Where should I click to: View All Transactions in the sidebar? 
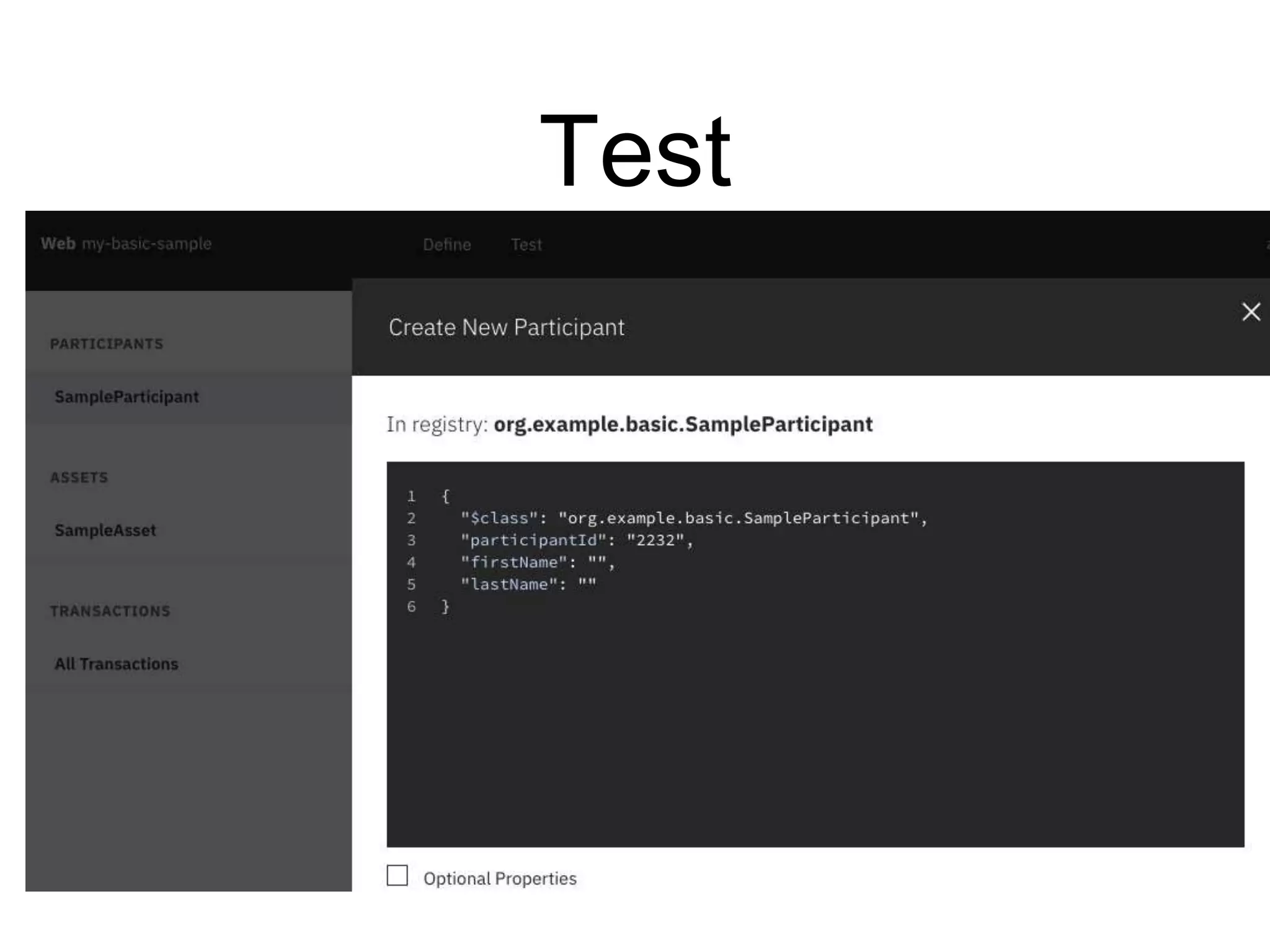coord(117,664)
